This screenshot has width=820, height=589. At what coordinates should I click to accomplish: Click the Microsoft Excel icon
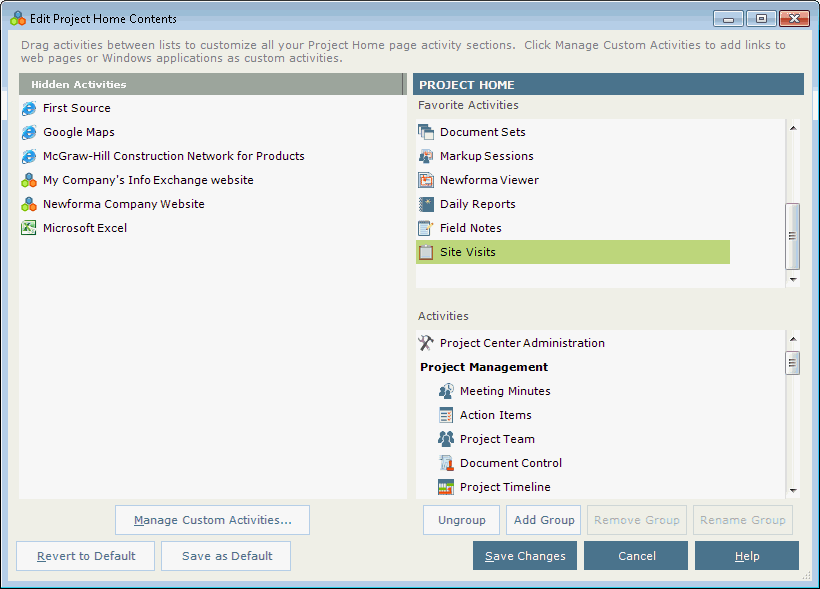tap(29, 228)
